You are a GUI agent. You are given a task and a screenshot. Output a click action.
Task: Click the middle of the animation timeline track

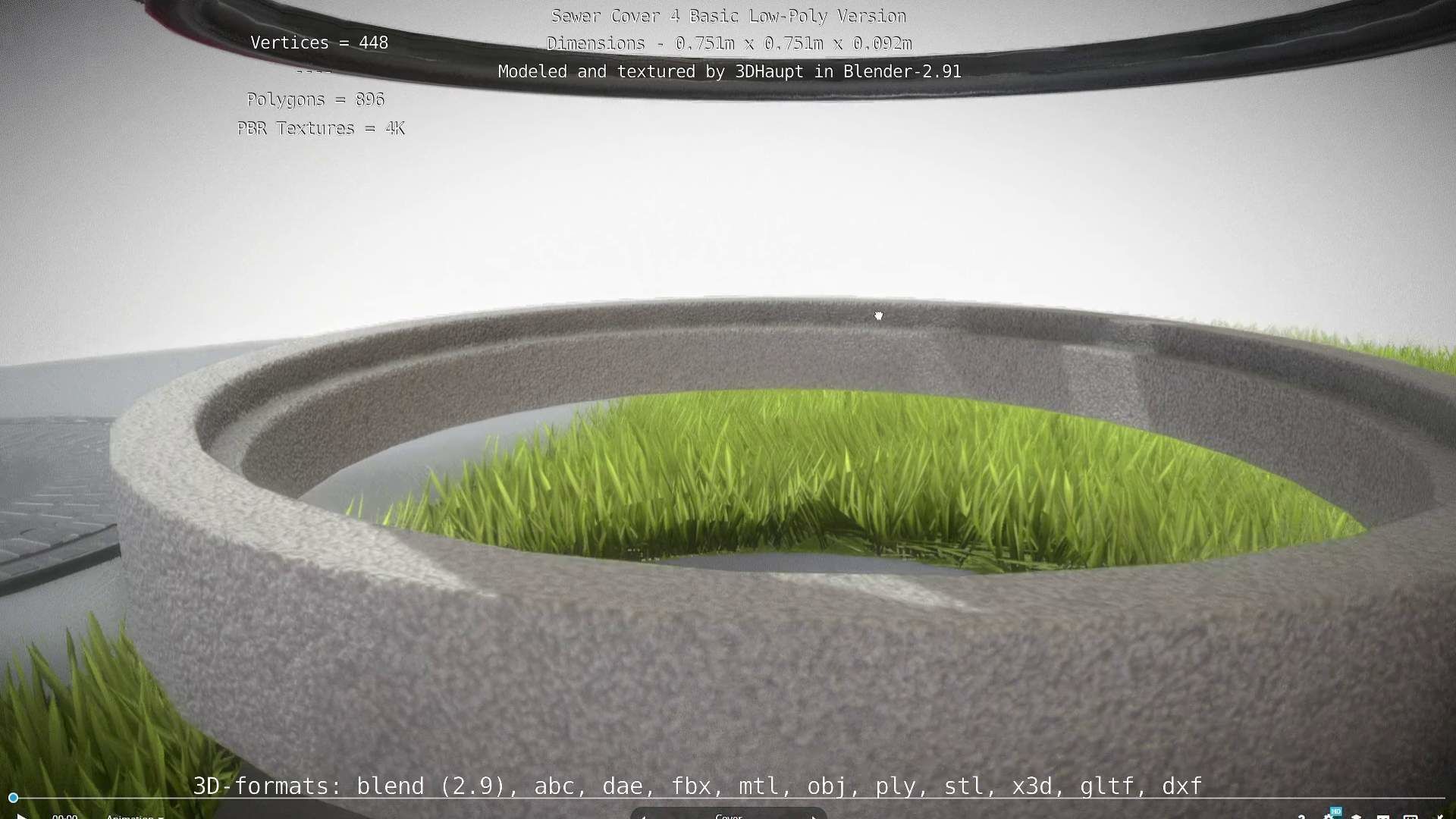click(728, 798)
